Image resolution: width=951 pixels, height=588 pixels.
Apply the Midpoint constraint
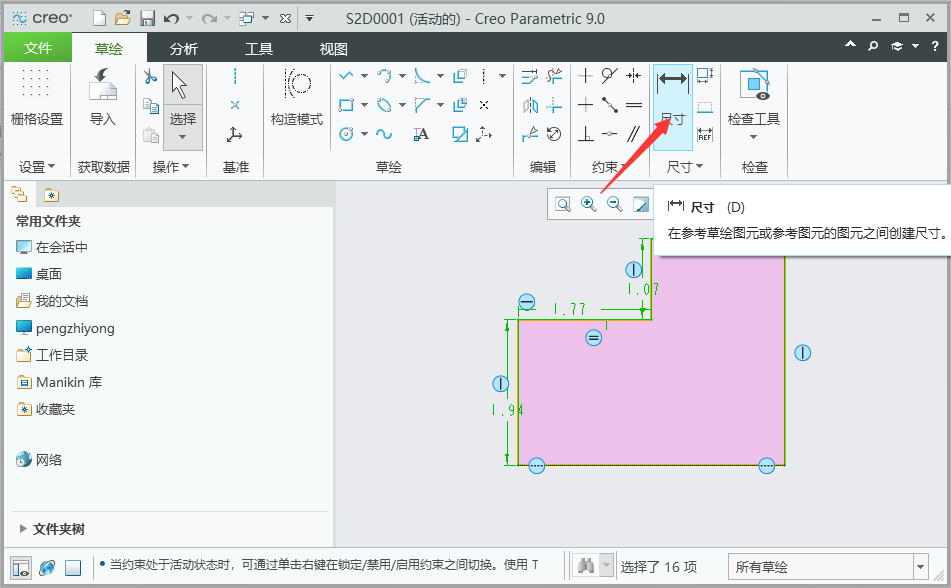[610, 105]
